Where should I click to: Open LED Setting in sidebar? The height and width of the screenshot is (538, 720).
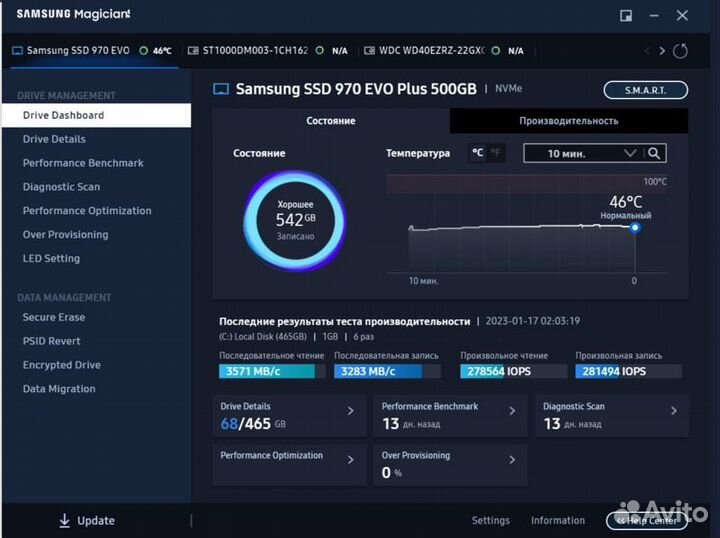tap(51, 258)
